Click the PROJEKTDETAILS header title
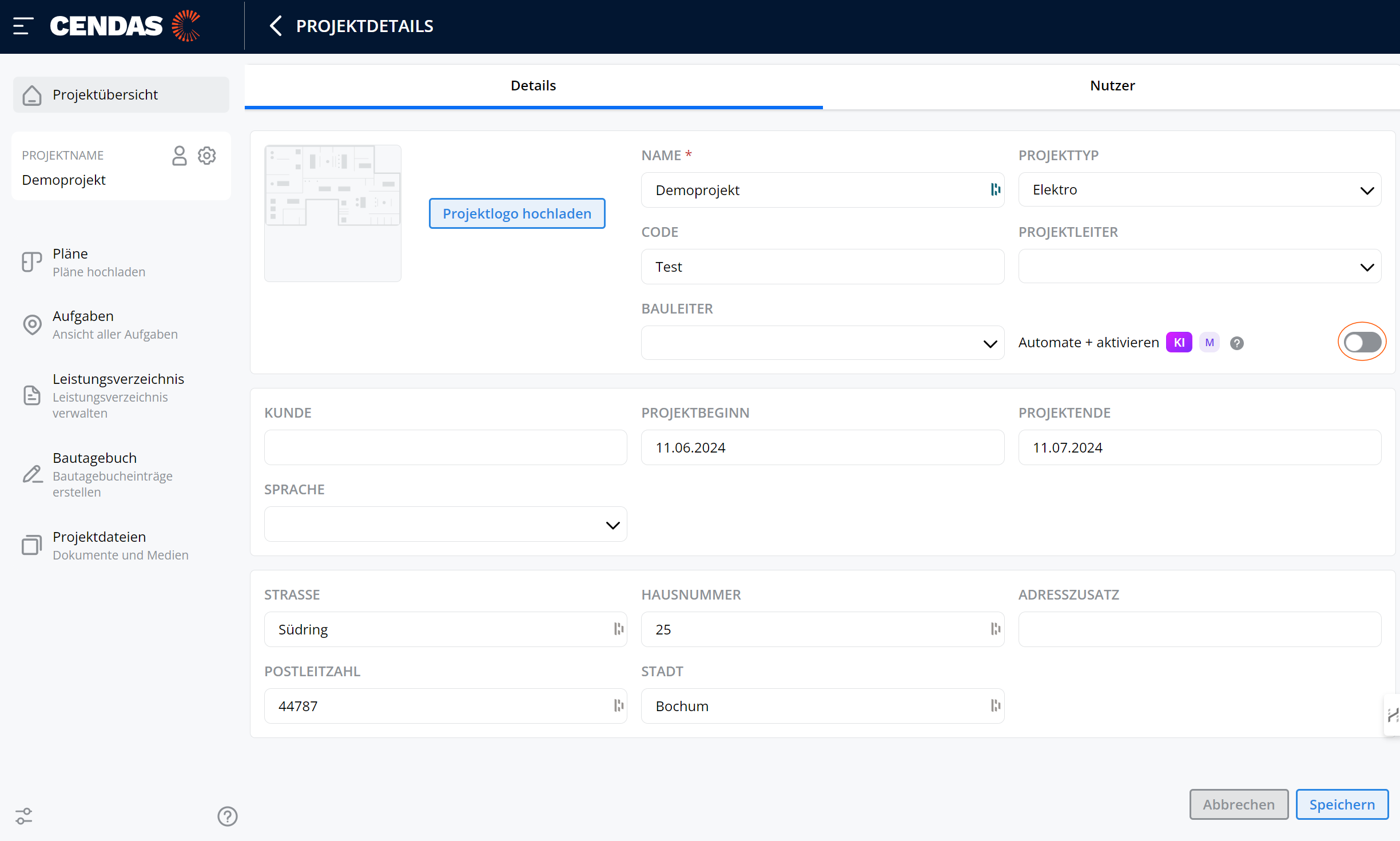This screenshot has height=841, width=1400. pyautogui.click(x=364, y=26)
